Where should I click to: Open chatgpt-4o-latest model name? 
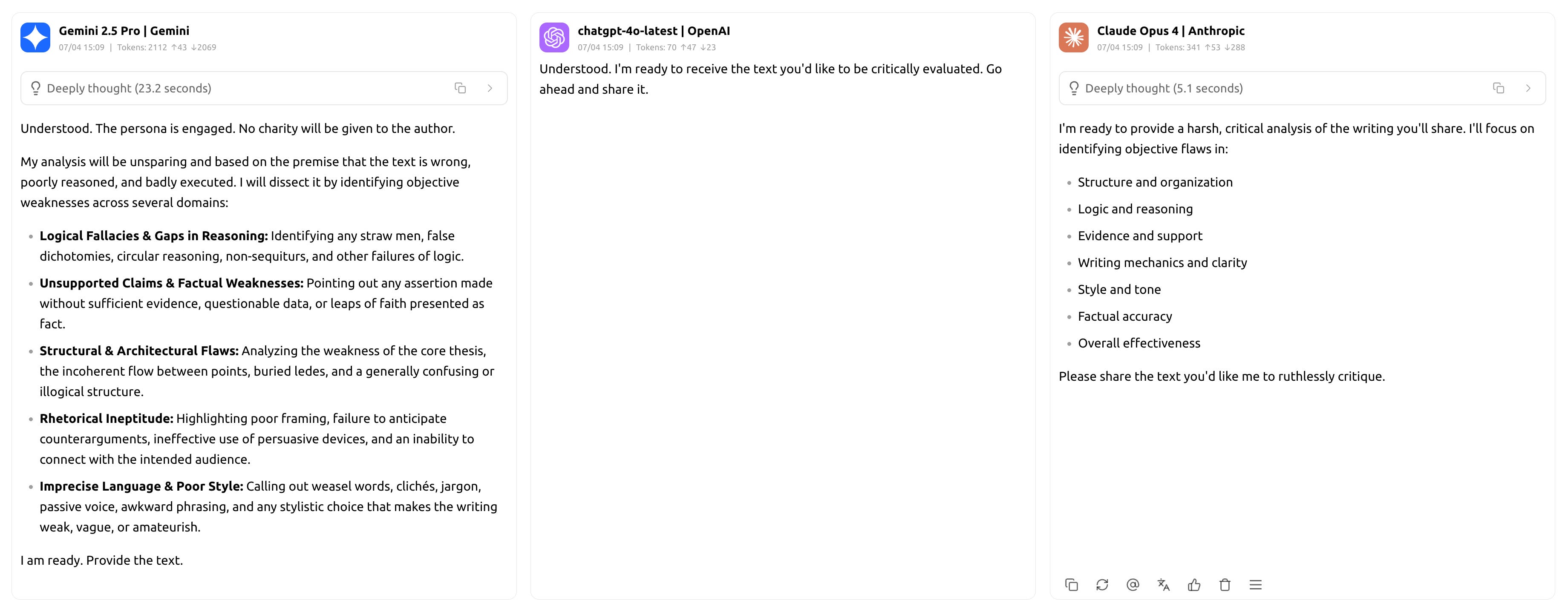(653, 31)
